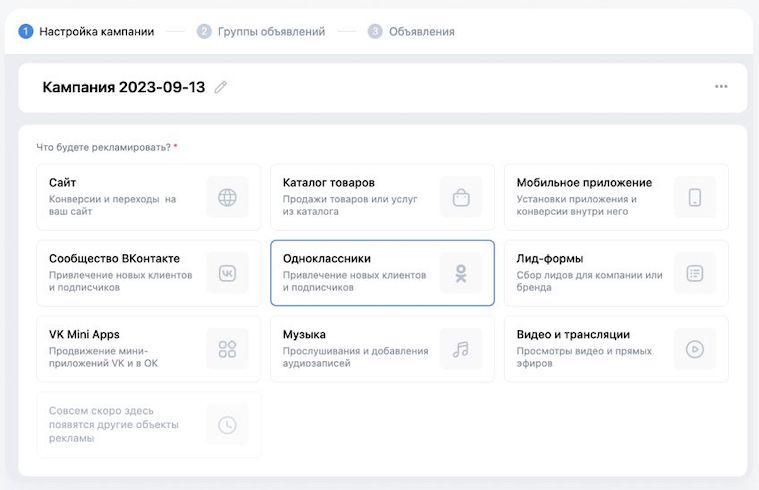
Task: Go to Группы объявлений step
Action: [271, 31]
